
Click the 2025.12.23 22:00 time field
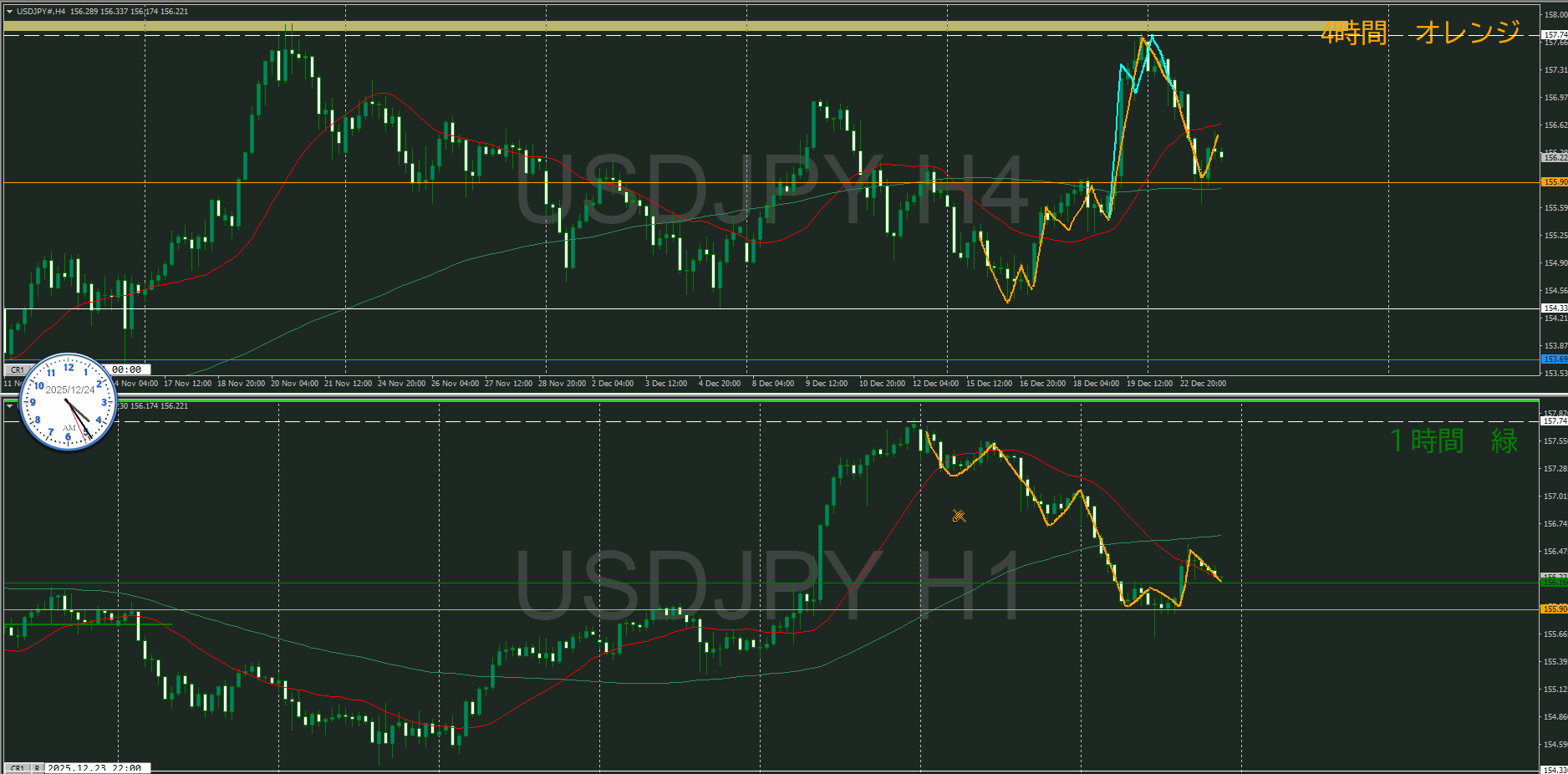(94, 768)
